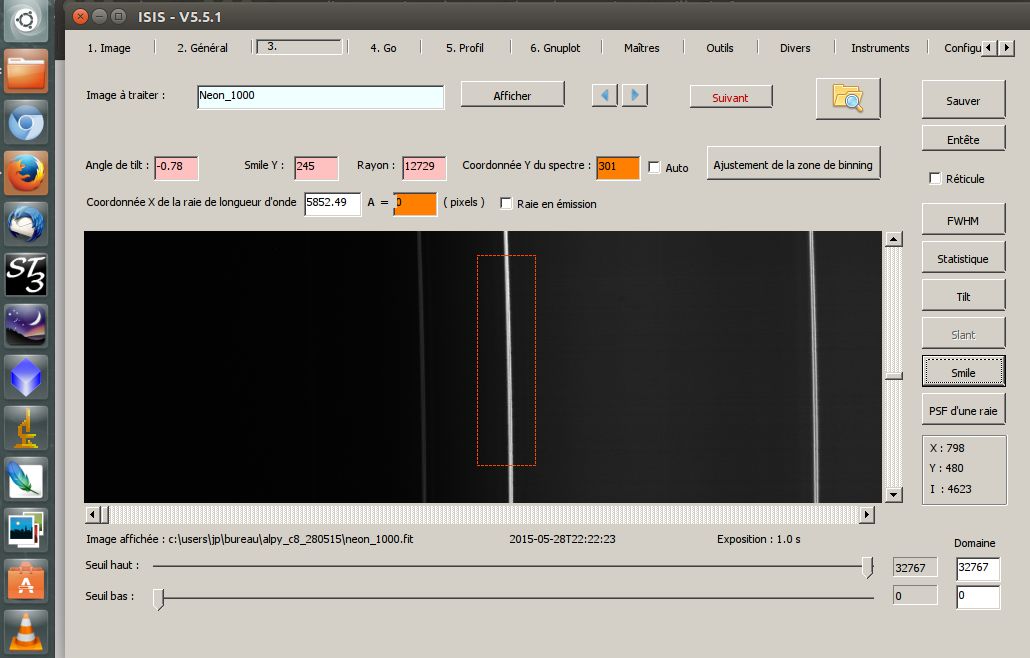
Task: Launch Firefox from the dock
Action: [x=26, y=173]
